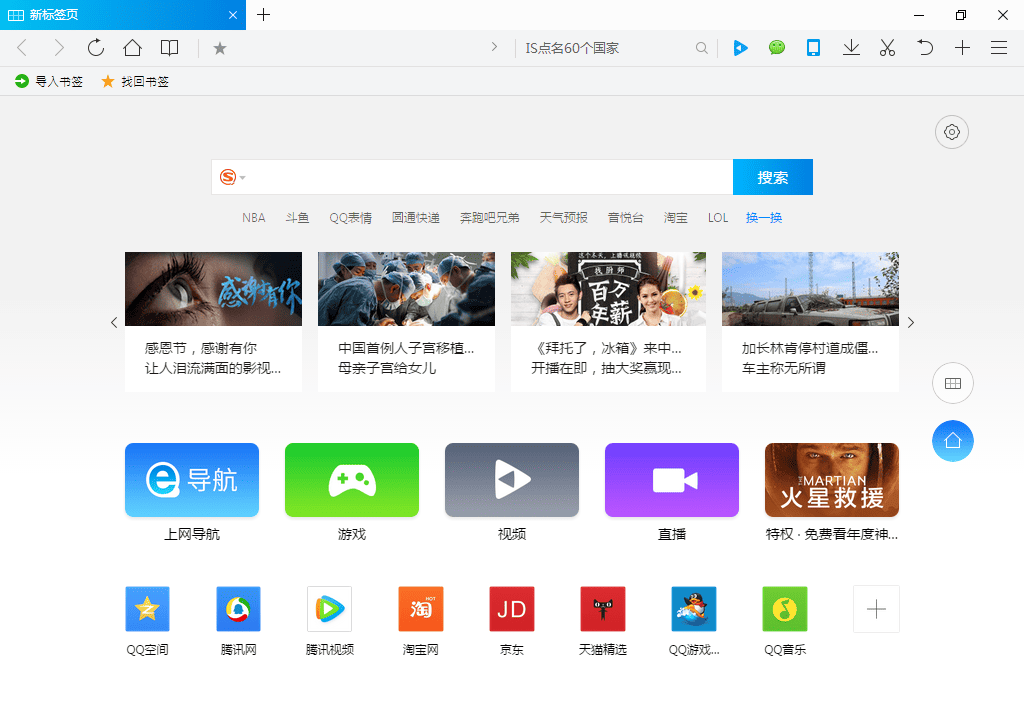1024x728 pixels.
Task: Open the page settings gear icon
Action: [952, 132]
